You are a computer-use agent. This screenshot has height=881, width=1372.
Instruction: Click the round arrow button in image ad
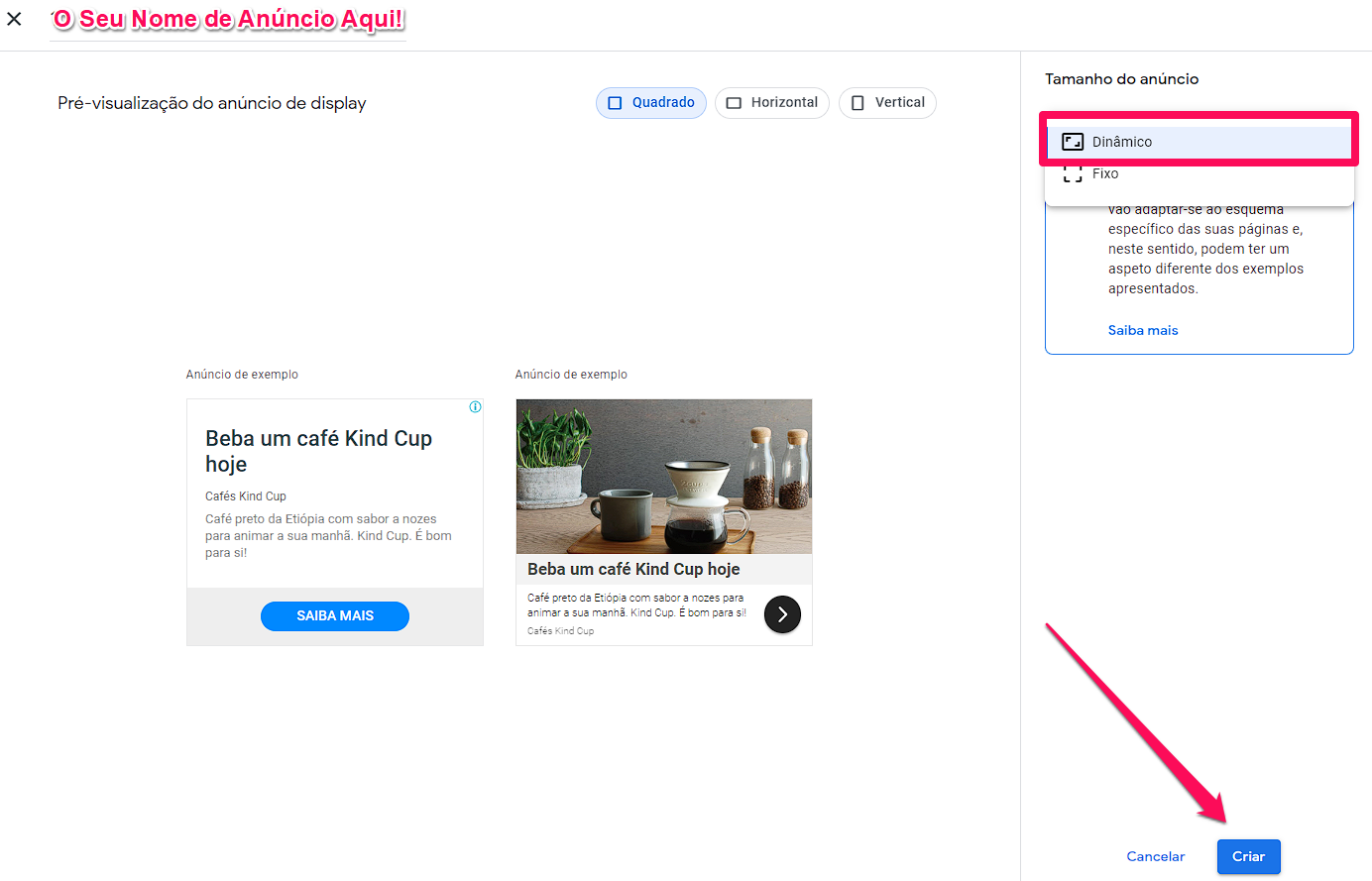[782, 614]
